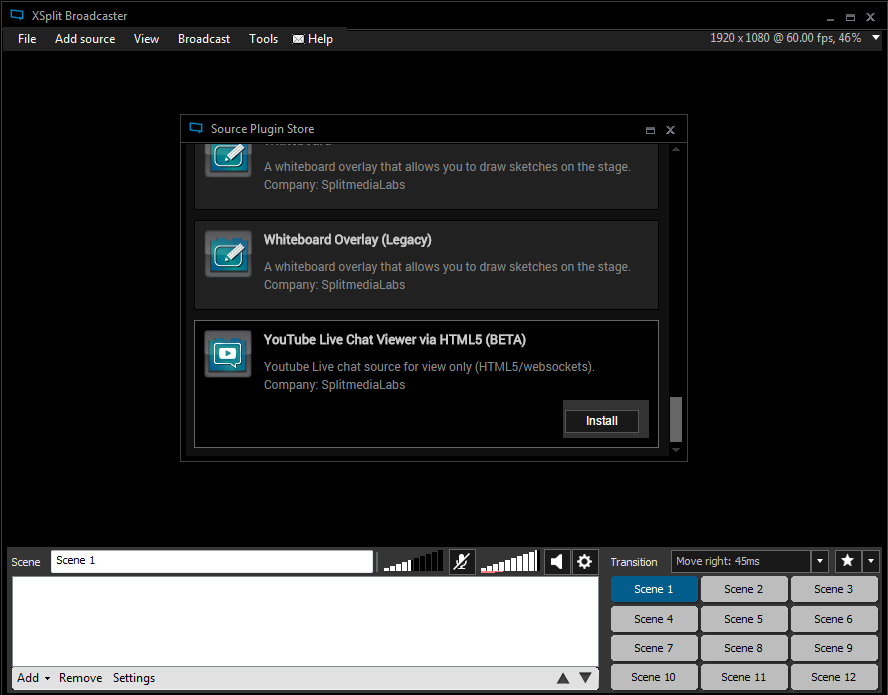
Task: Click the YouTube Live Chat Viewer plugin icon
Action: (x=228, y=353)
